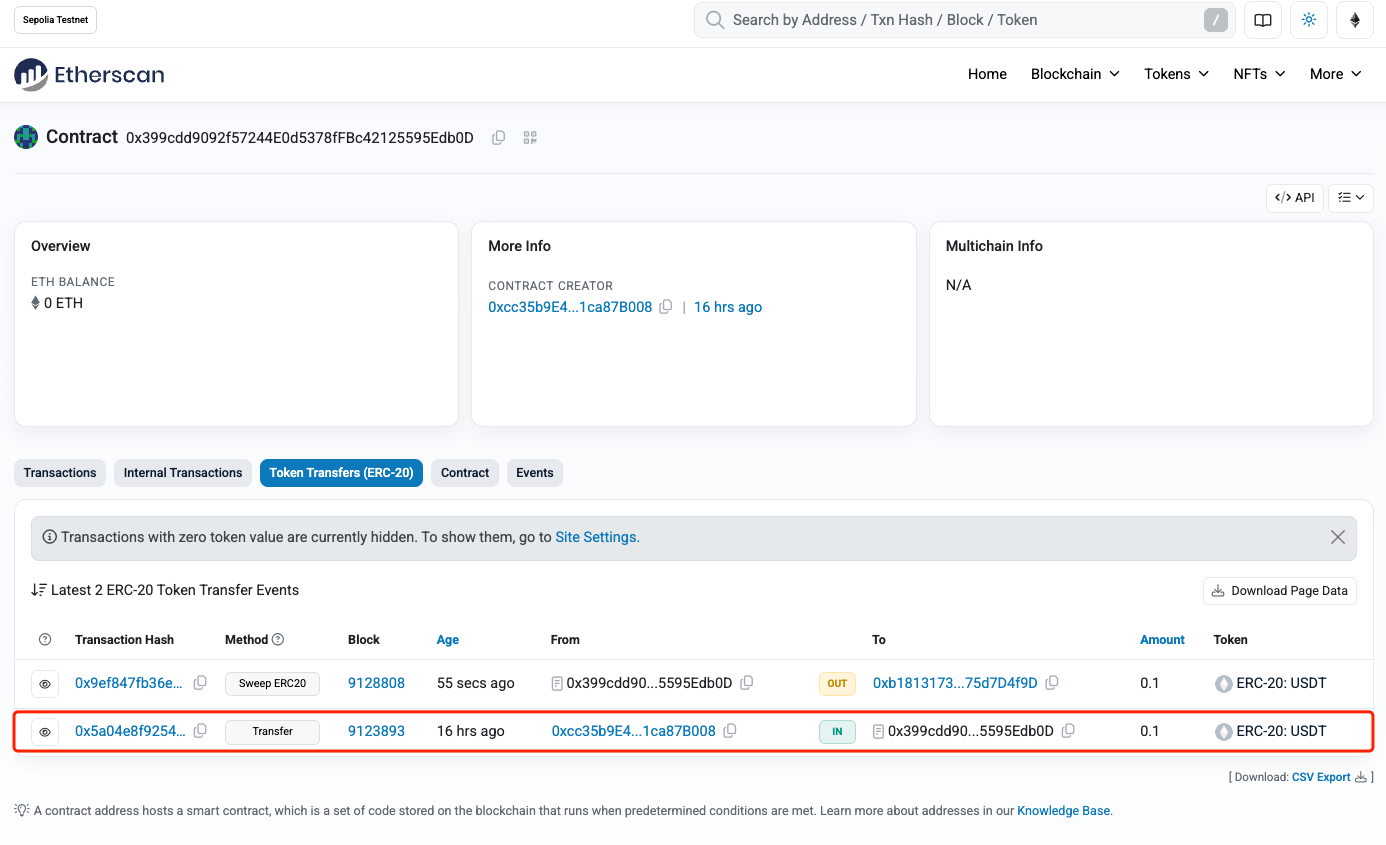Focus the address search field
This screenshot has height=845, width=1386.
click(x=965, y=20)
